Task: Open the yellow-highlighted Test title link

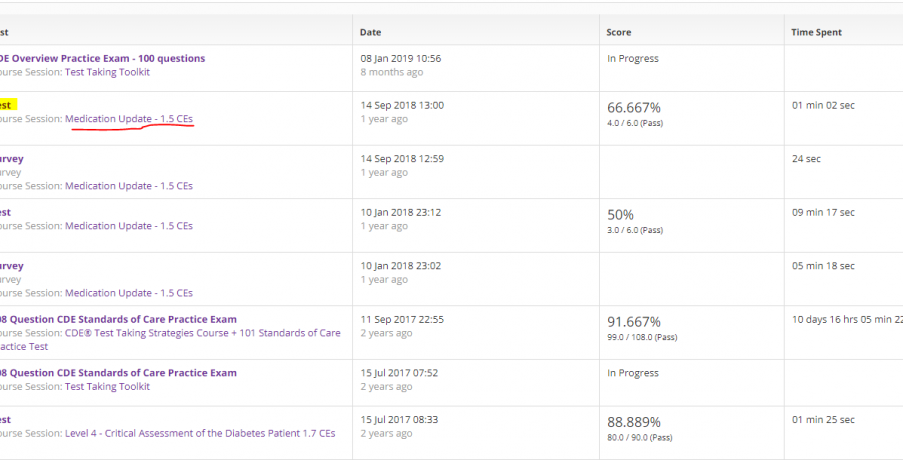Action: pyautogui.click(x=6, y=104)
